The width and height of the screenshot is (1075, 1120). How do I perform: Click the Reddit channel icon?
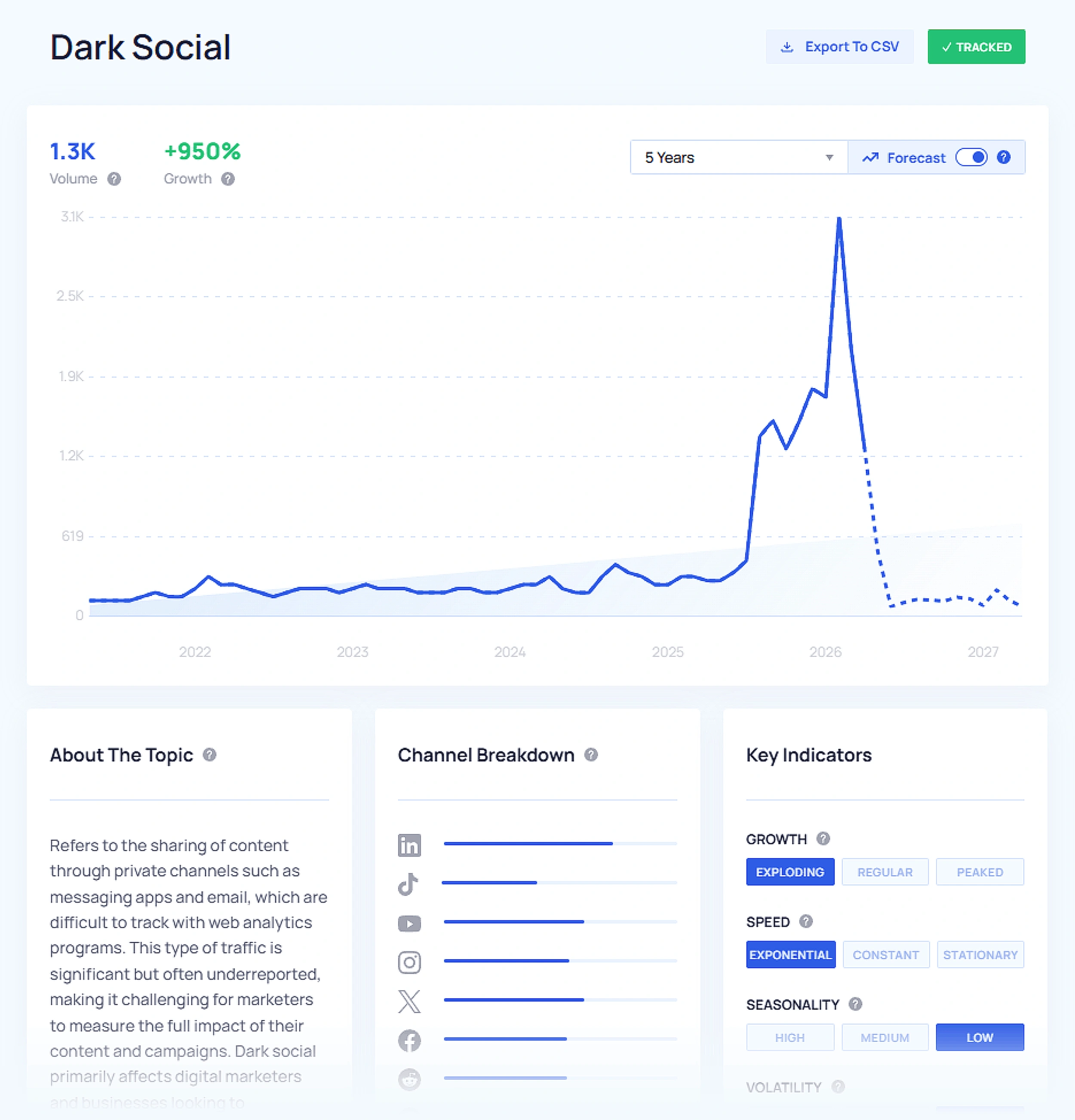pyautogui.click(x=408, y=1080)
